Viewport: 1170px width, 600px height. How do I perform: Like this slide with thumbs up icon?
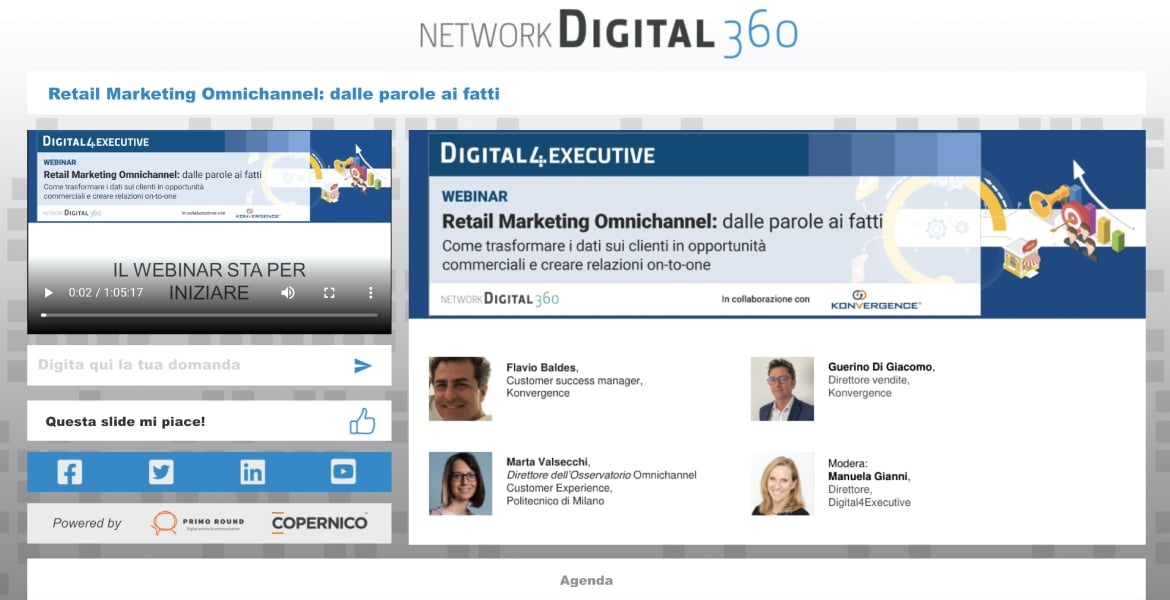click(x=363, y=421)
